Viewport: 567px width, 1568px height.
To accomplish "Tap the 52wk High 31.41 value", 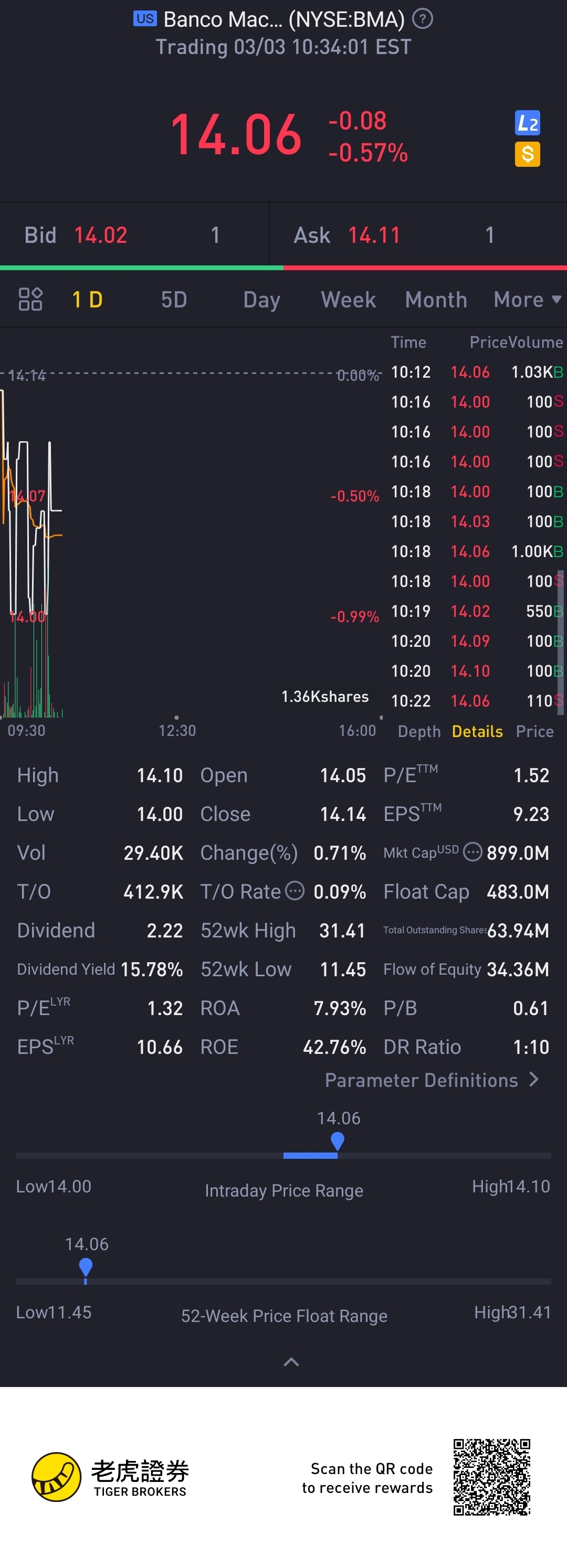I will [x=342, y=930].
